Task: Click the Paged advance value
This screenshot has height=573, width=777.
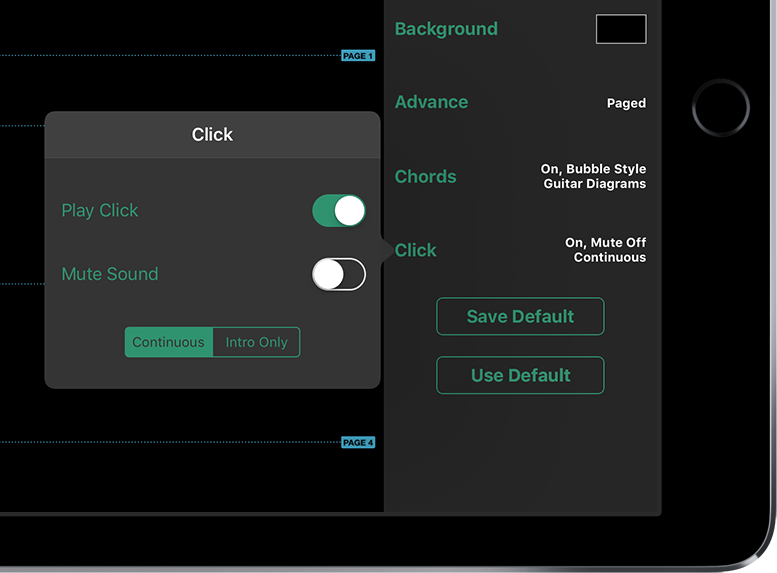Action: click(626, 103)
